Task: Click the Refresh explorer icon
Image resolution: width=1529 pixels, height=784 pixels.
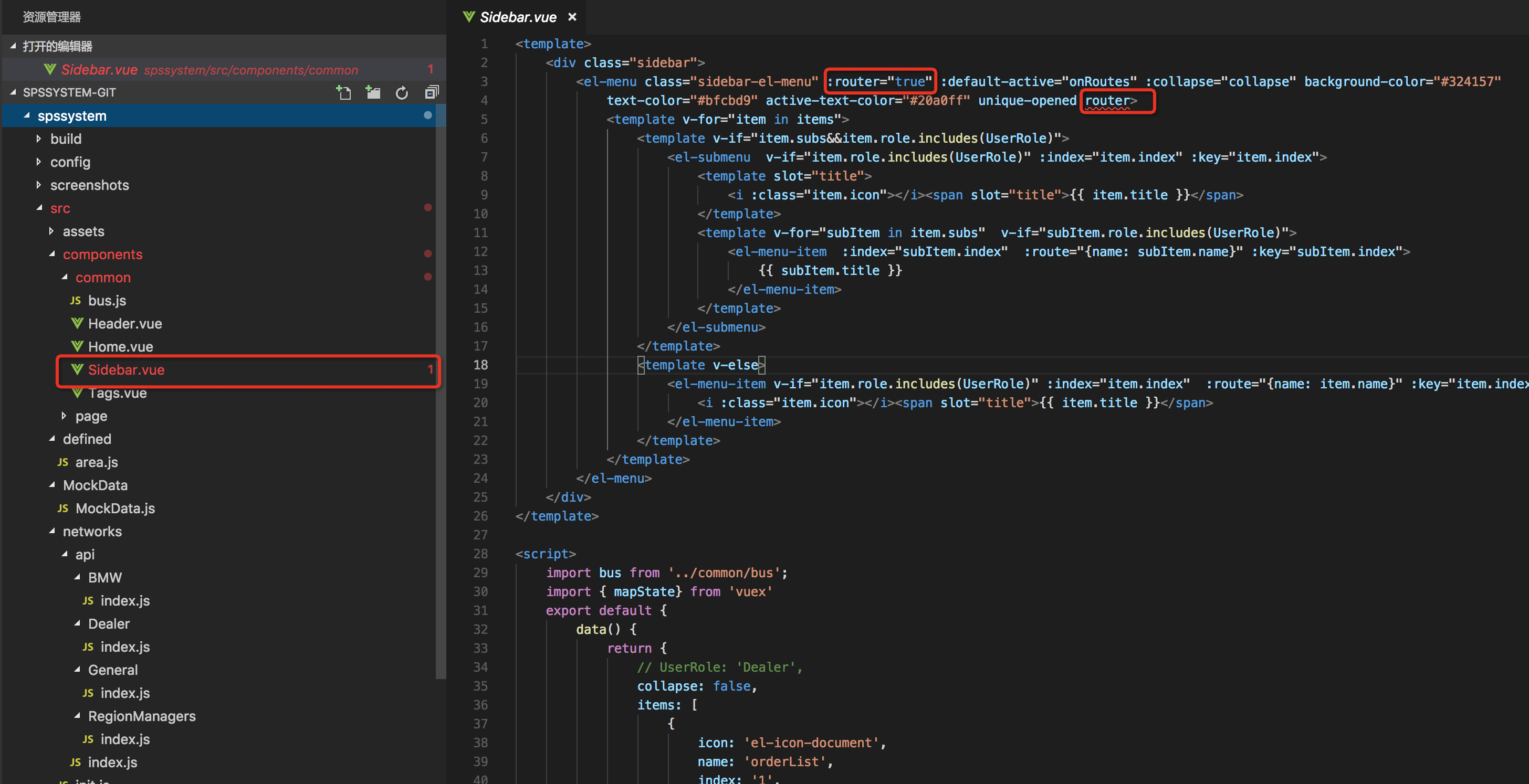Action: [x=402, y=92]
